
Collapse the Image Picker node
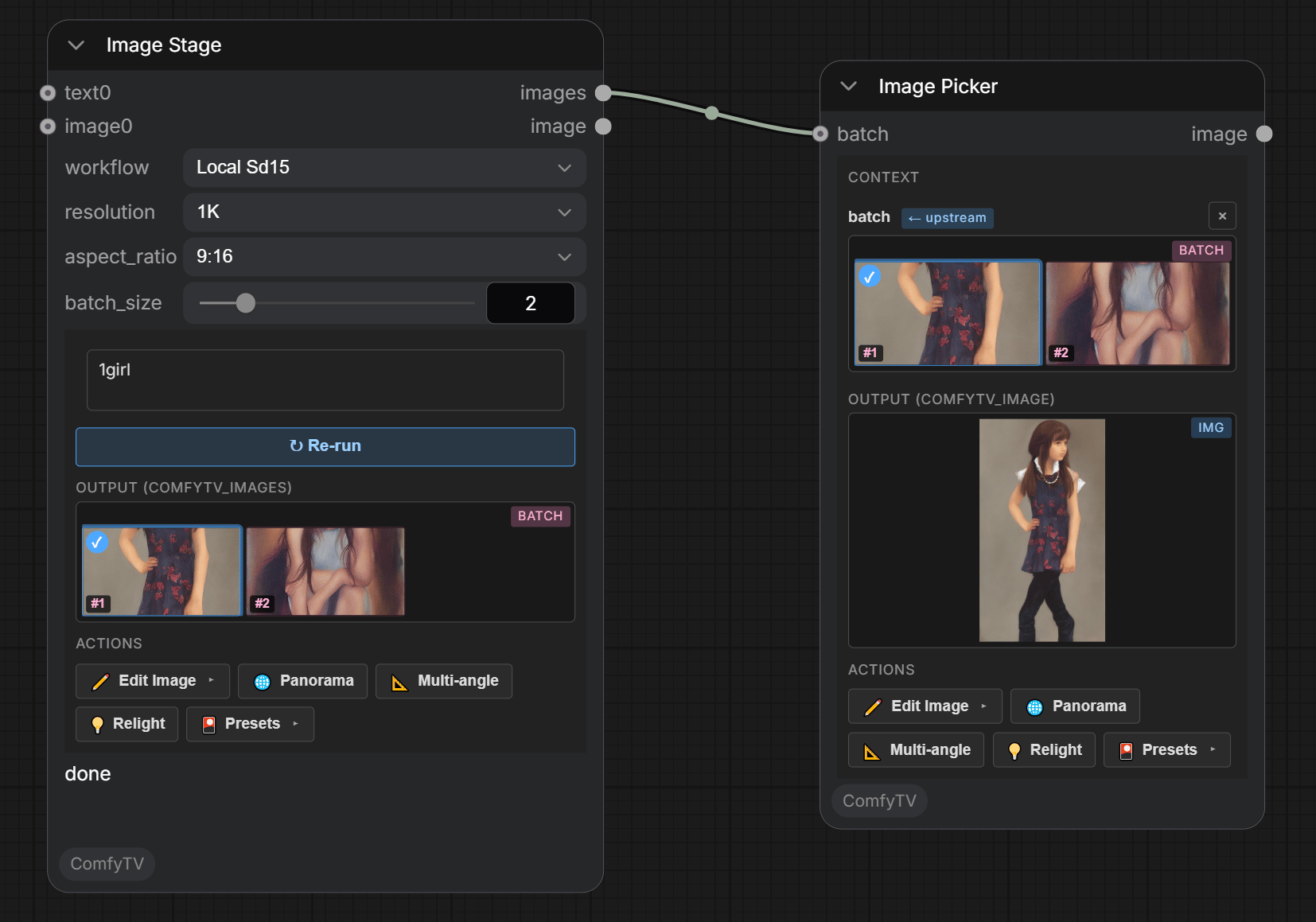849,86
